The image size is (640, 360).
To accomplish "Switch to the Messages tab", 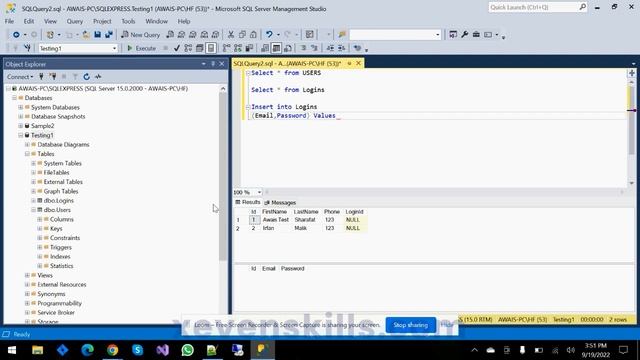I will tap(280, 202).
